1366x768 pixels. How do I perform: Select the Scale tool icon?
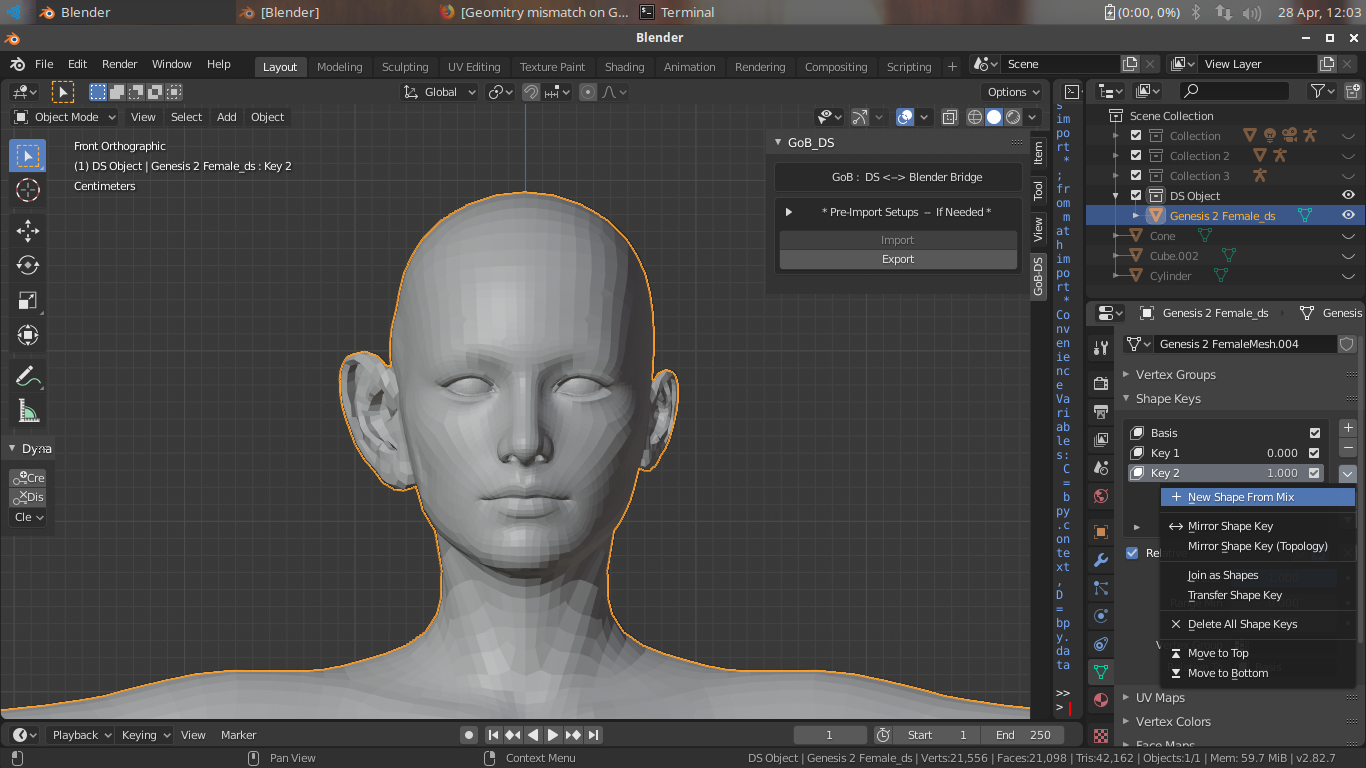point(28,300)
